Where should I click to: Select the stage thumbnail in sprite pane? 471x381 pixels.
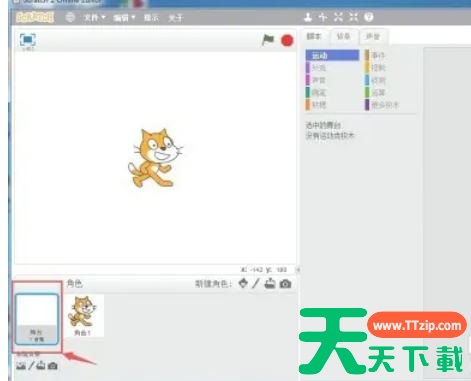coord(37,319)
